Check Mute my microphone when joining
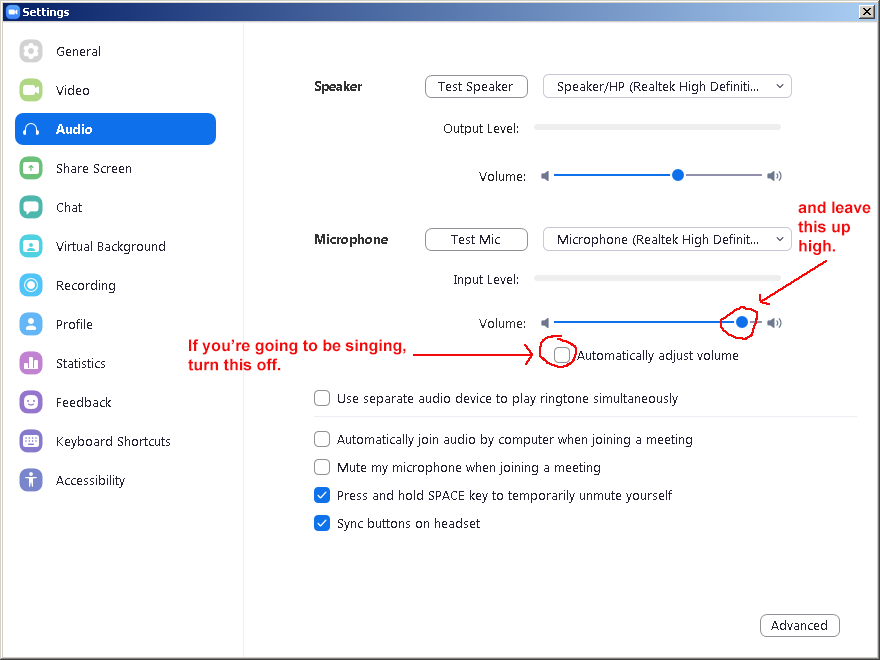880x660 pixels. pos(322,467)
